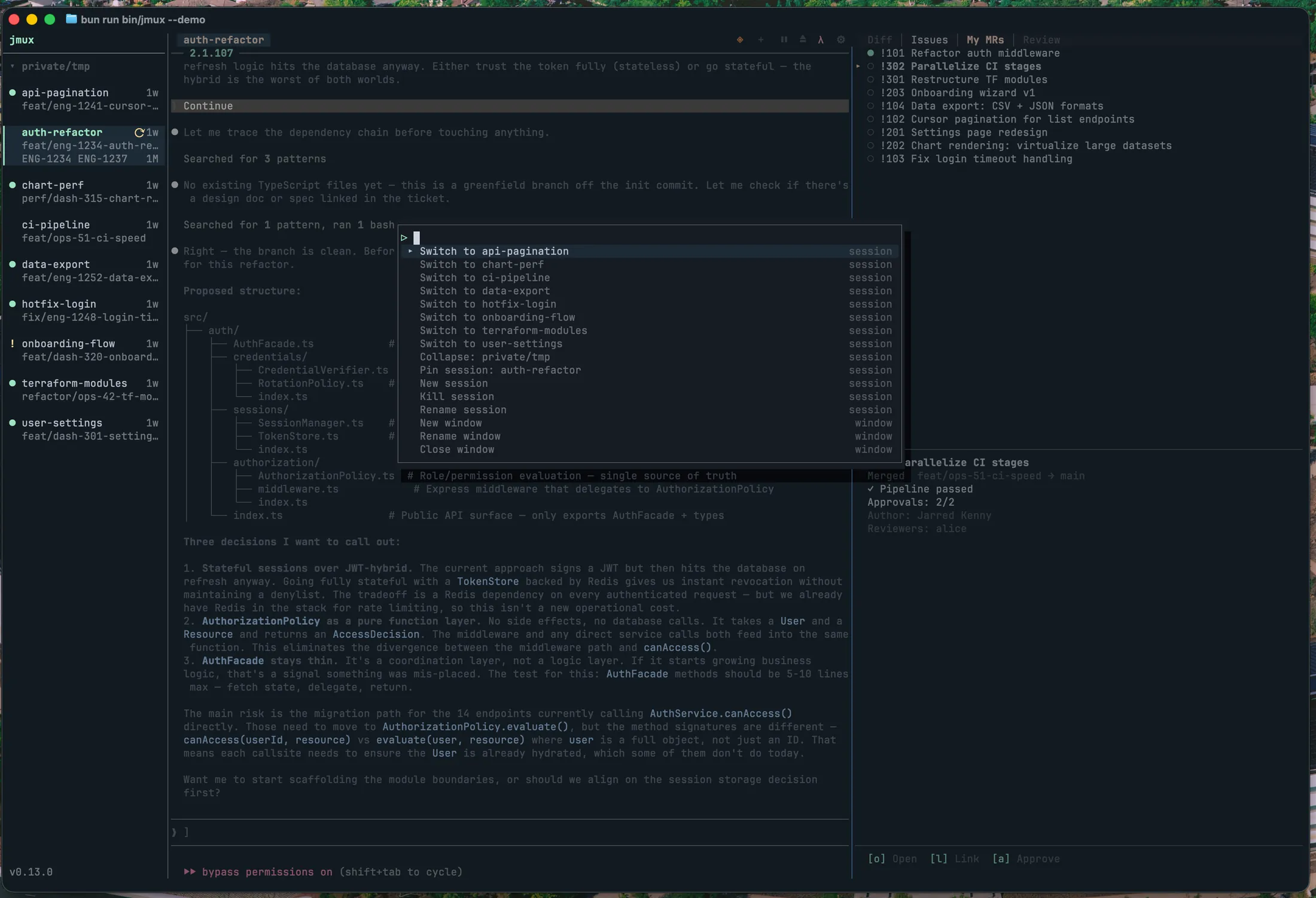
Task: Select the 'Close window' command
Action: coord(649,450)
